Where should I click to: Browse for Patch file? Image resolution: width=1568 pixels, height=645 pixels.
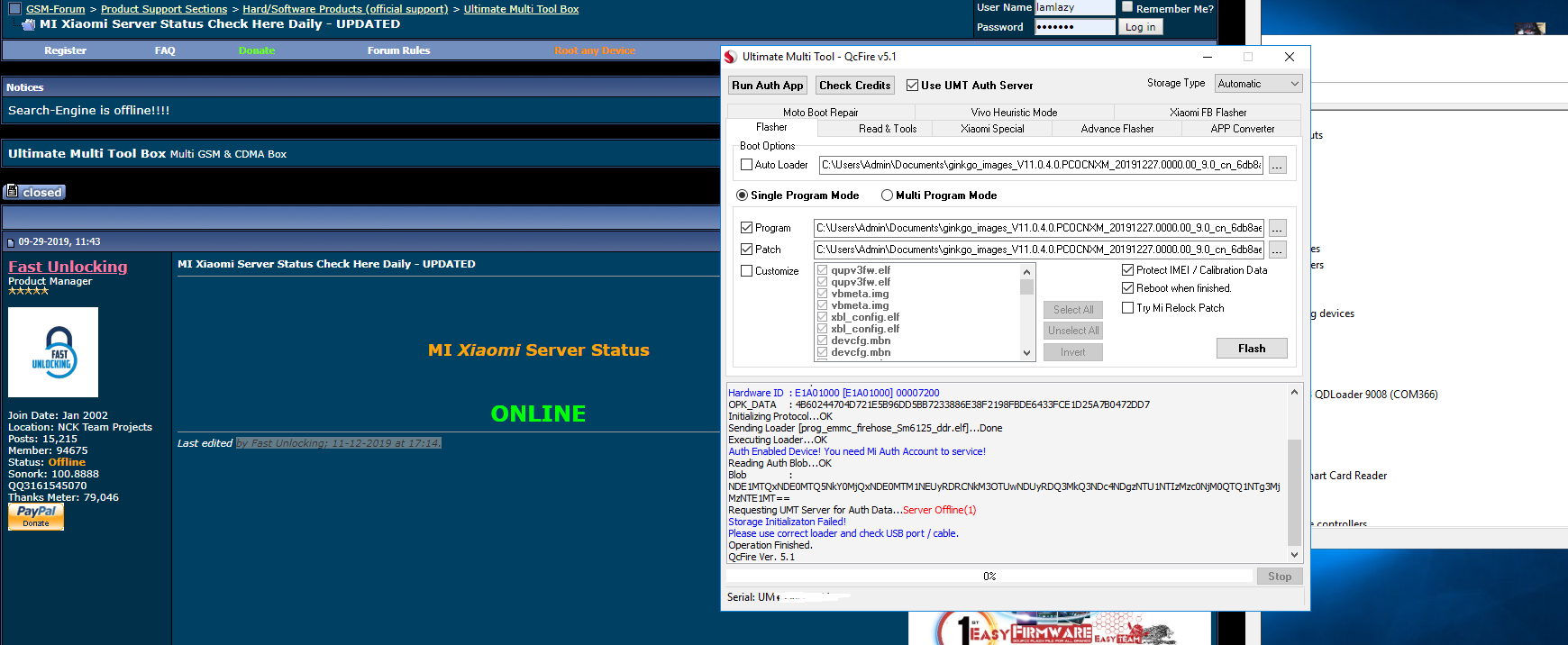pos(1277,250)
